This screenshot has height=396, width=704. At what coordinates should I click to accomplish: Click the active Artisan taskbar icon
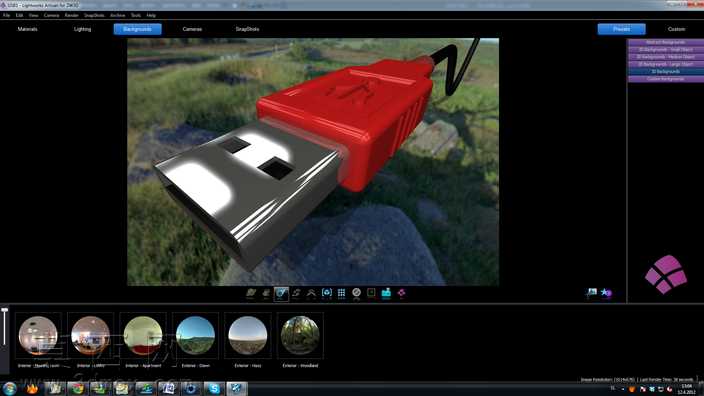(x=237, y=388)
